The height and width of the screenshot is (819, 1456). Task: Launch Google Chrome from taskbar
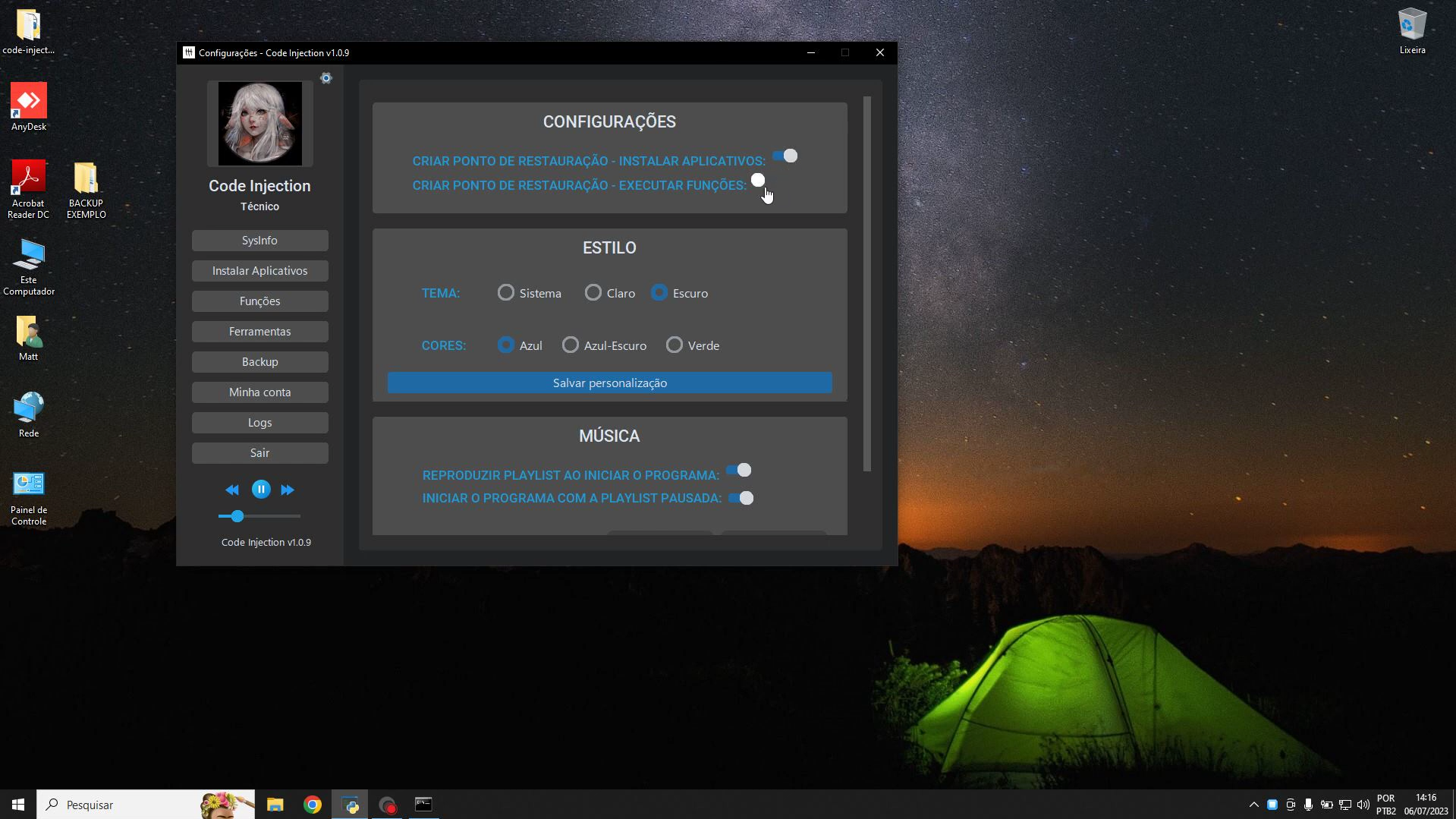click(x=313, y=805)
